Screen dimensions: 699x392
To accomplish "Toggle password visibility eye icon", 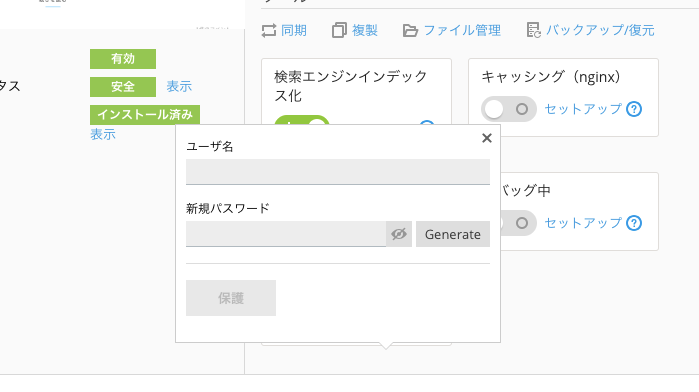I will pos(399,234).
